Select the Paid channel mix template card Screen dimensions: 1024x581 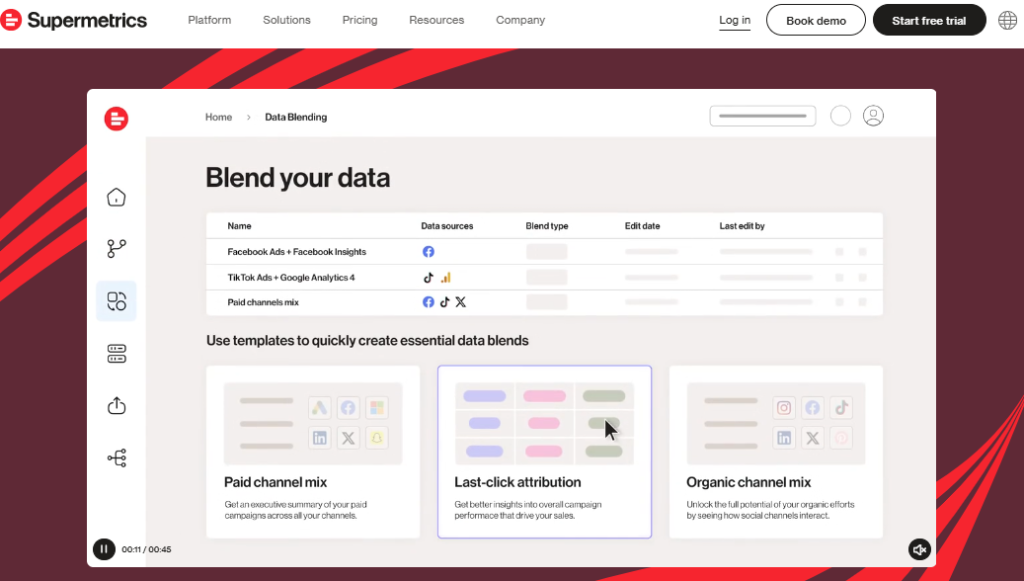pyautogui.click(x=313, y=452)
